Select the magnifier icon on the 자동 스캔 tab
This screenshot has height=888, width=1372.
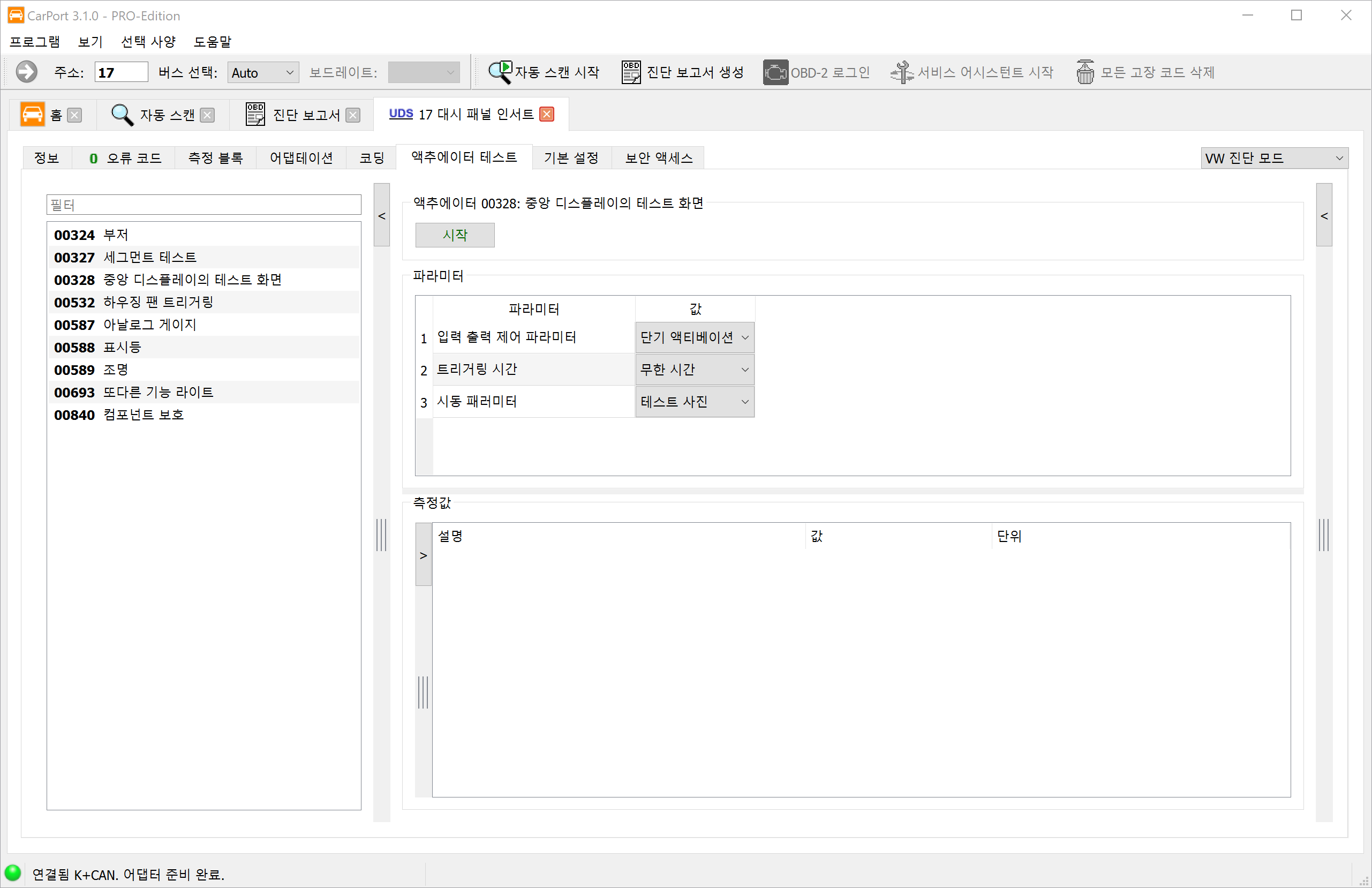[x=122, y=114]
